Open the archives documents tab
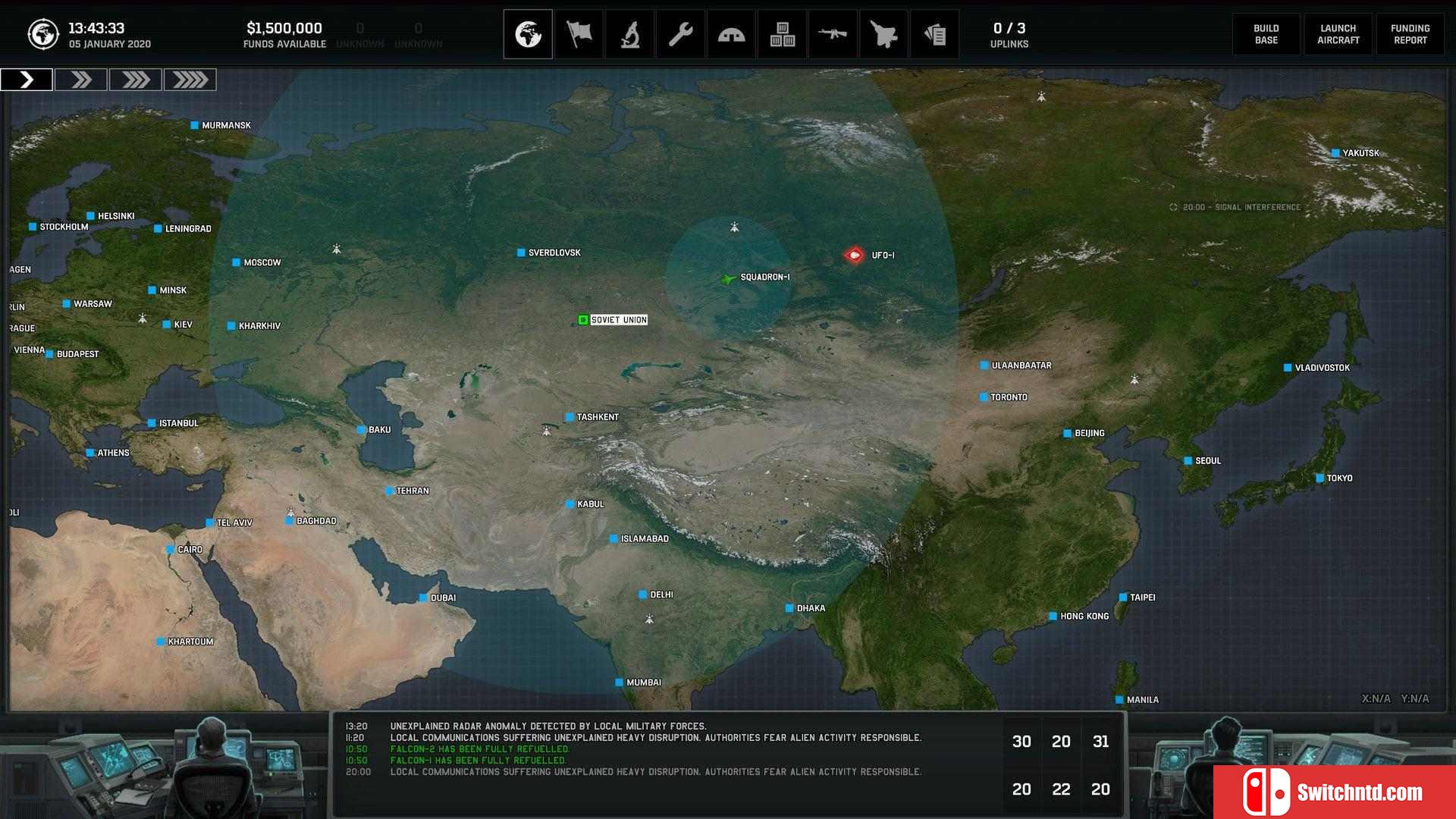The height and width of the screenshot is (819, 1456). click(934, 34)
